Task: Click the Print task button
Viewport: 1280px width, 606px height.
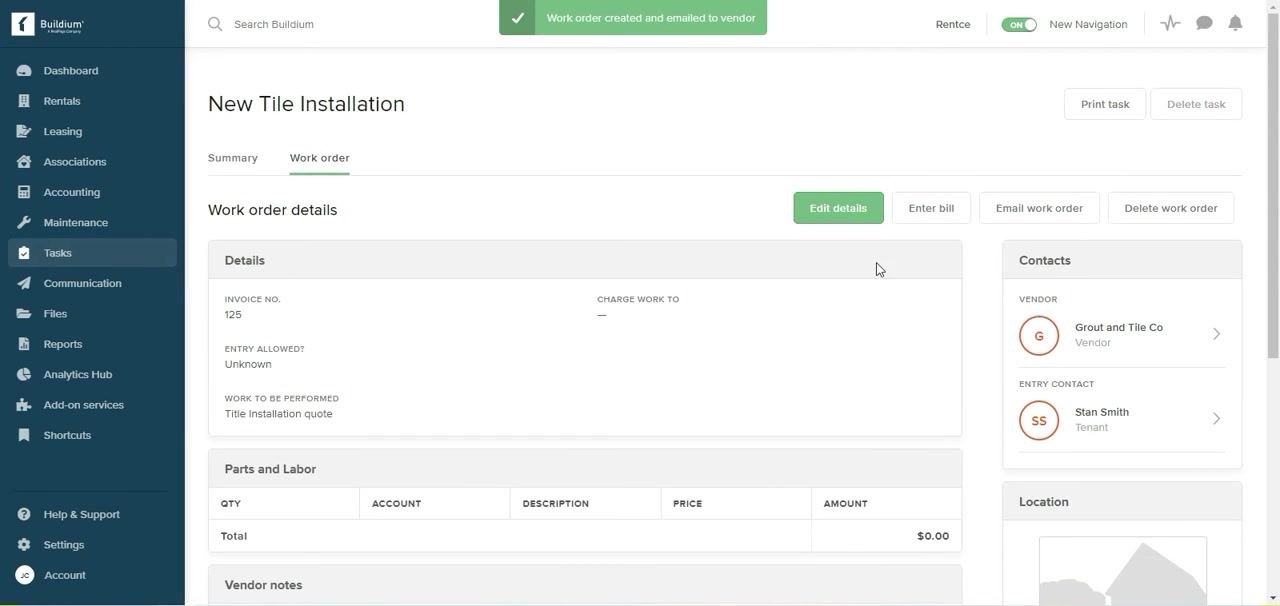Action: [1105, 104]
